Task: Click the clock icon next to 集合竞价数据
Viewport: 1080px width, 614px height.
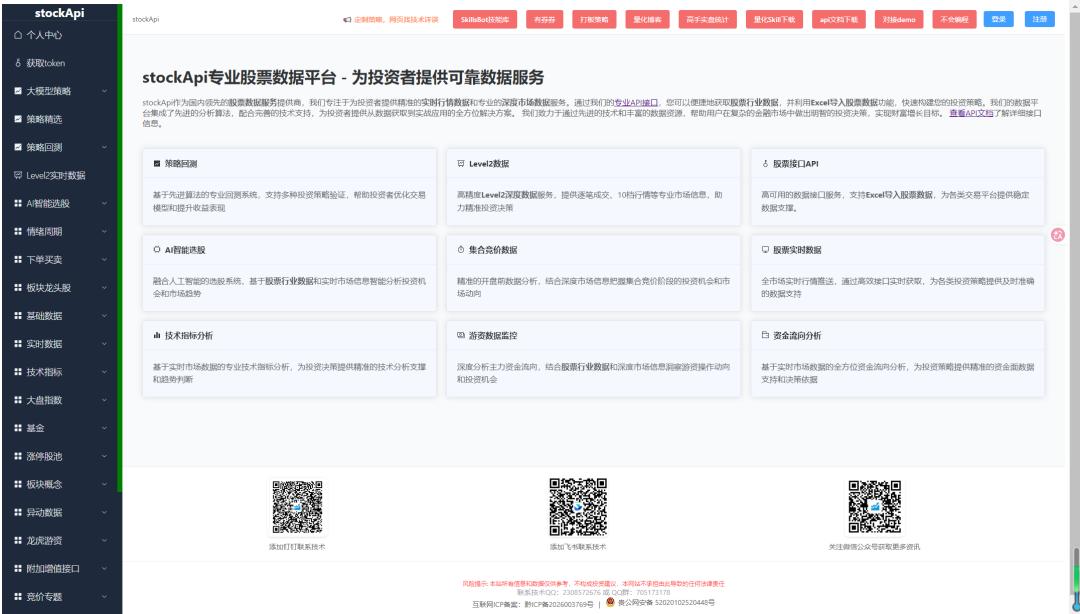Action: [x=460, y=249]
